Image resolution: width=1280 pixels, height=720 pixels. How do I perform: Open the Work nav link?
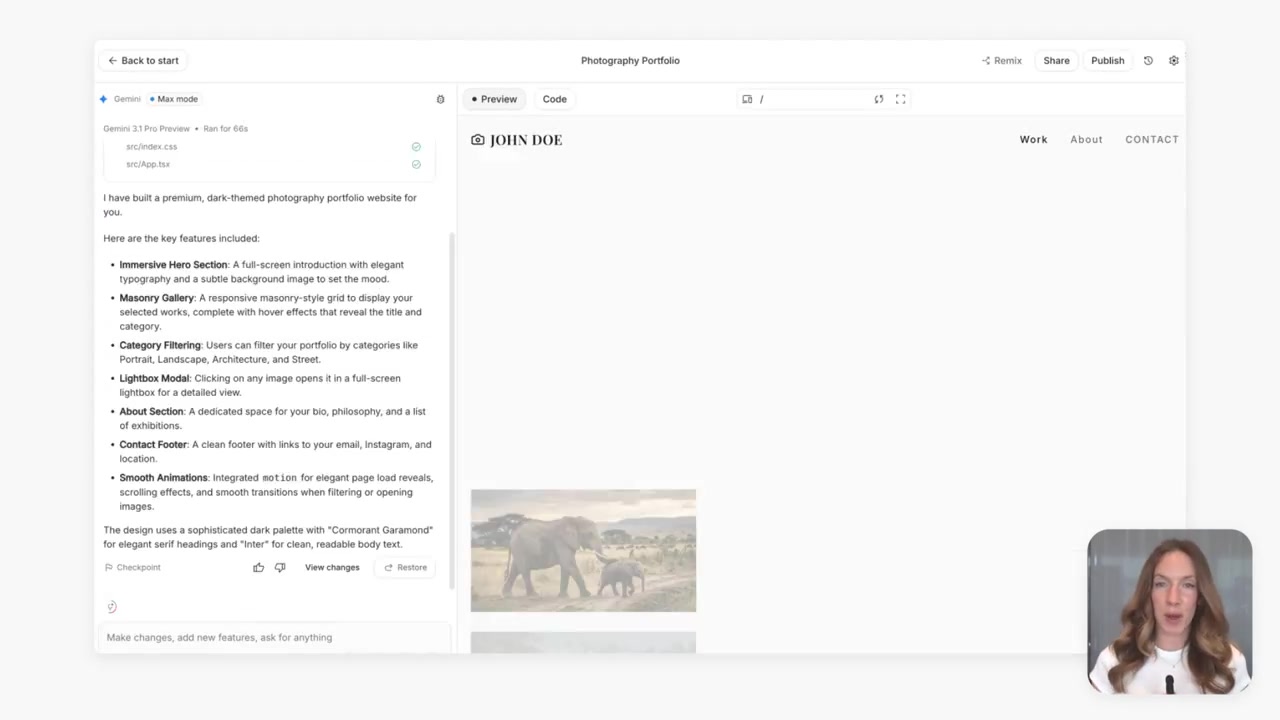click(x=1033, y=139)
